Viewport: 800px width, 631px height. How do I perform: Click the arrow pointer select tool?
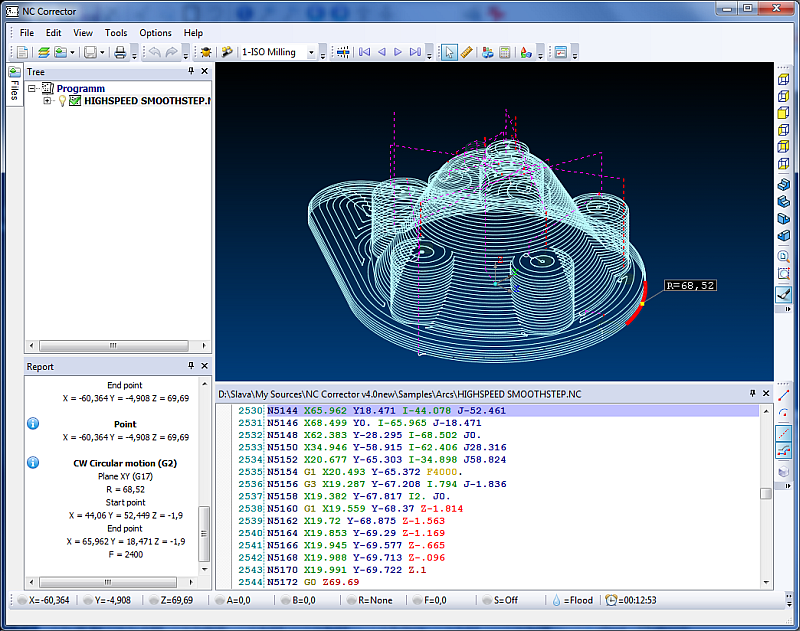pyautogui.click(x=450, y=52)
